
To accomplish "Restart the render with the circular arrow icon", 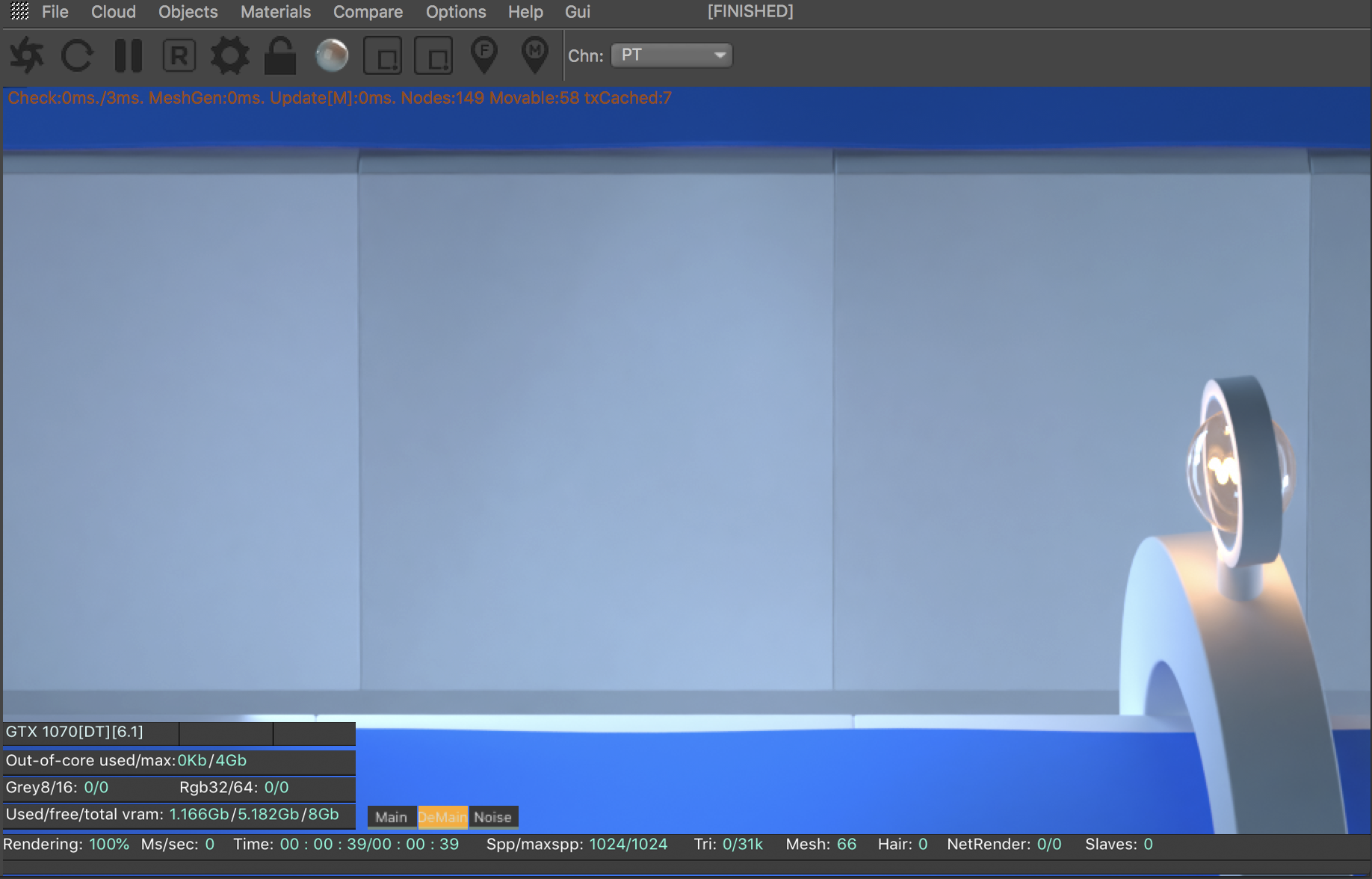I will 77,56.
